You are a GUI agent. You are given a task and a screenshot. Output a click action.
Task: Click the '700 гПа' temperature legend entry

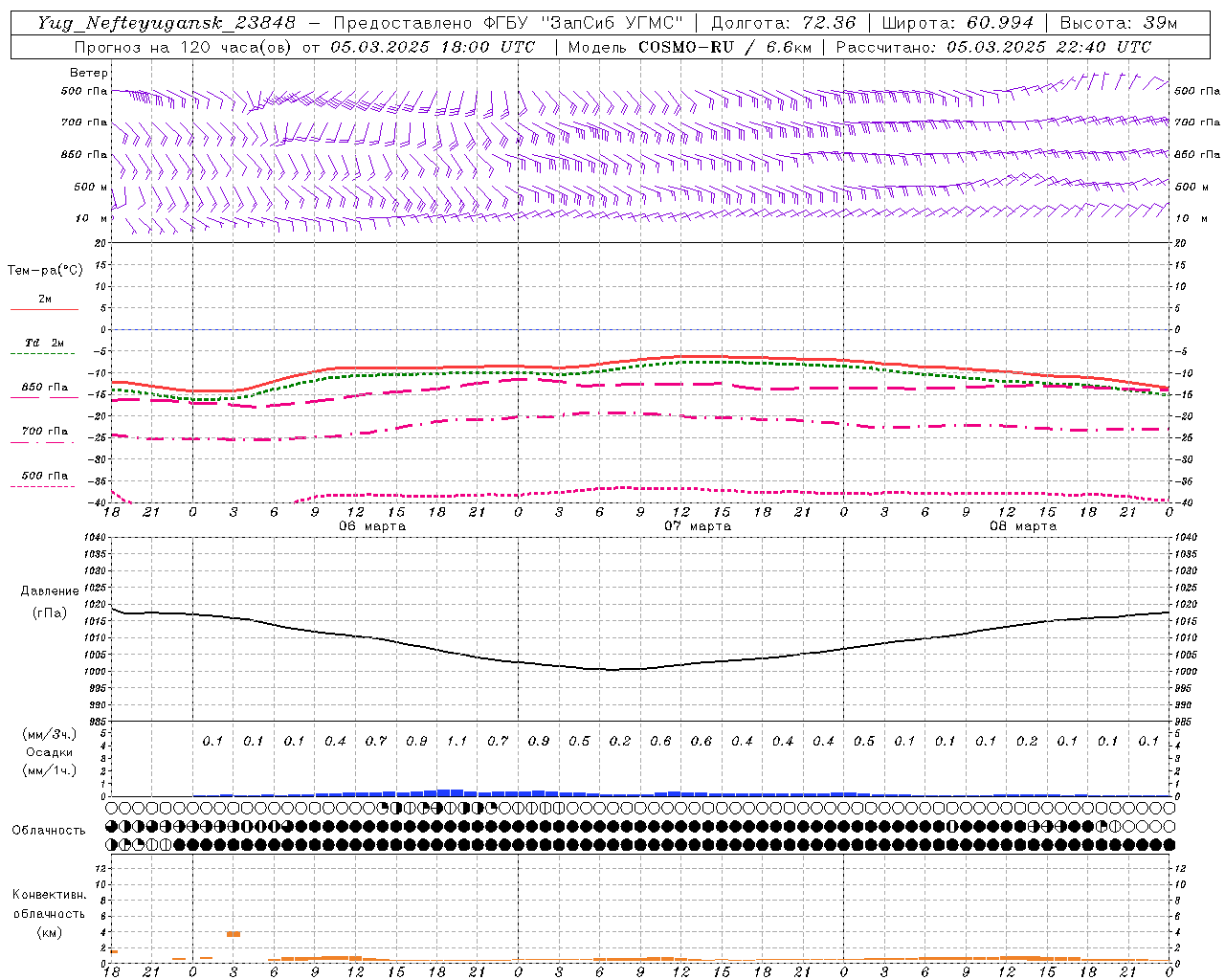click(x=44, y=431)
